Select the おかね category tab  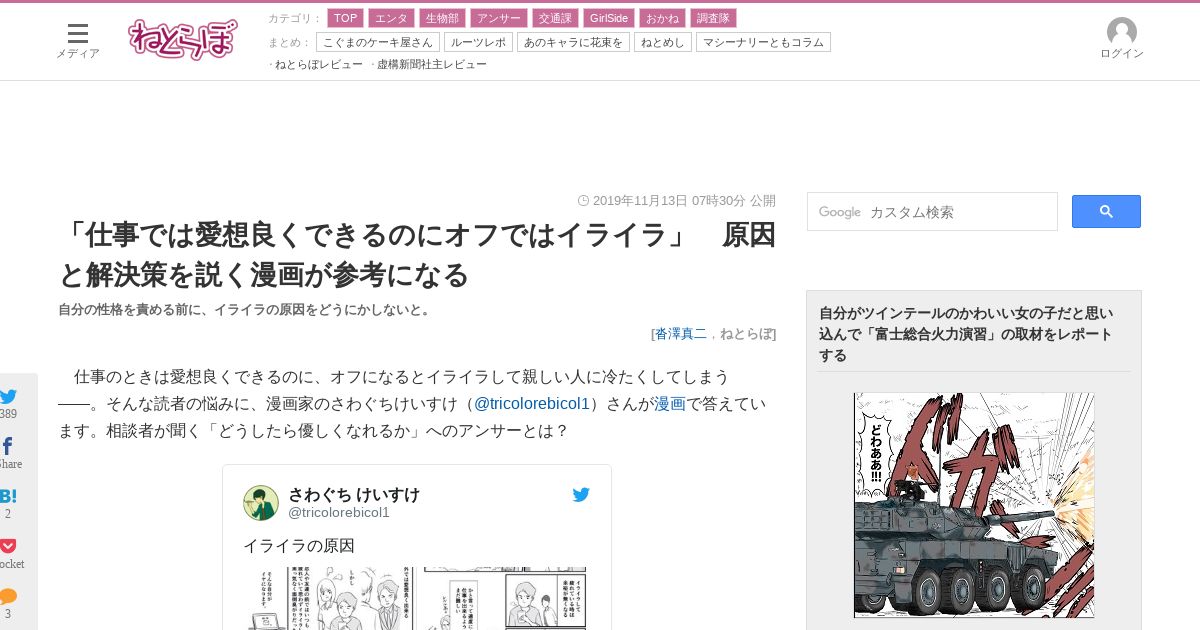coord(662,18)
